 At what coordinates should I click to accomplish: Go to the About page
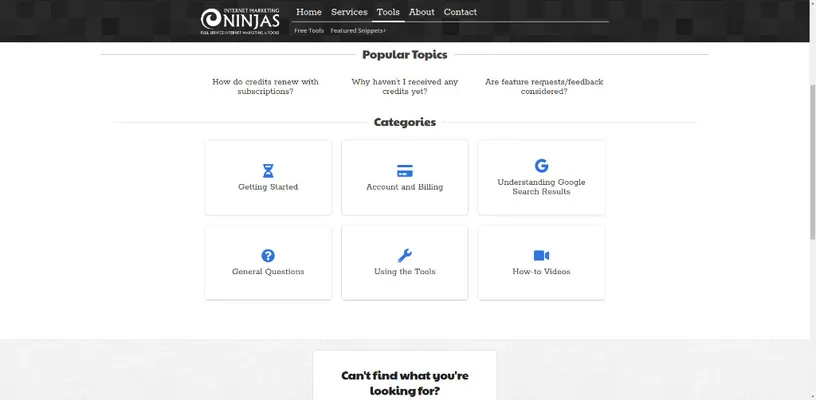(x=421, y=12)
